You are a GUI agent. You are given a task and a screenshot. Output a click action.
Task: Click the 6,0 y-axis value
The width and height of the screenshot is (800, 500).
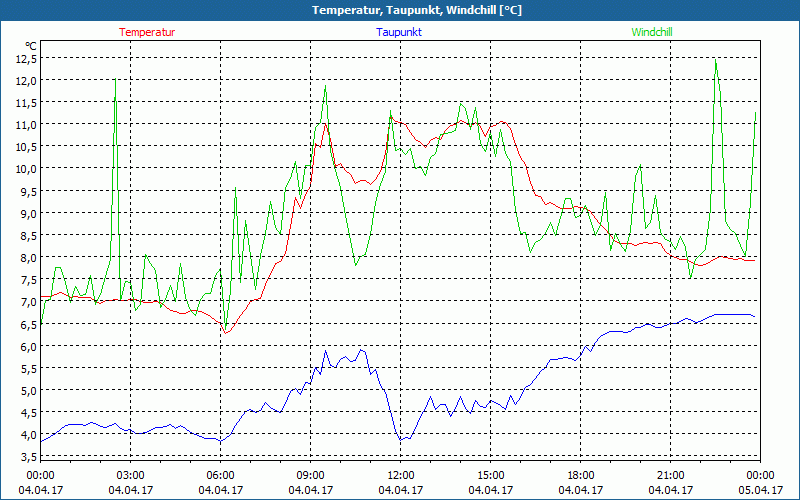29,346
